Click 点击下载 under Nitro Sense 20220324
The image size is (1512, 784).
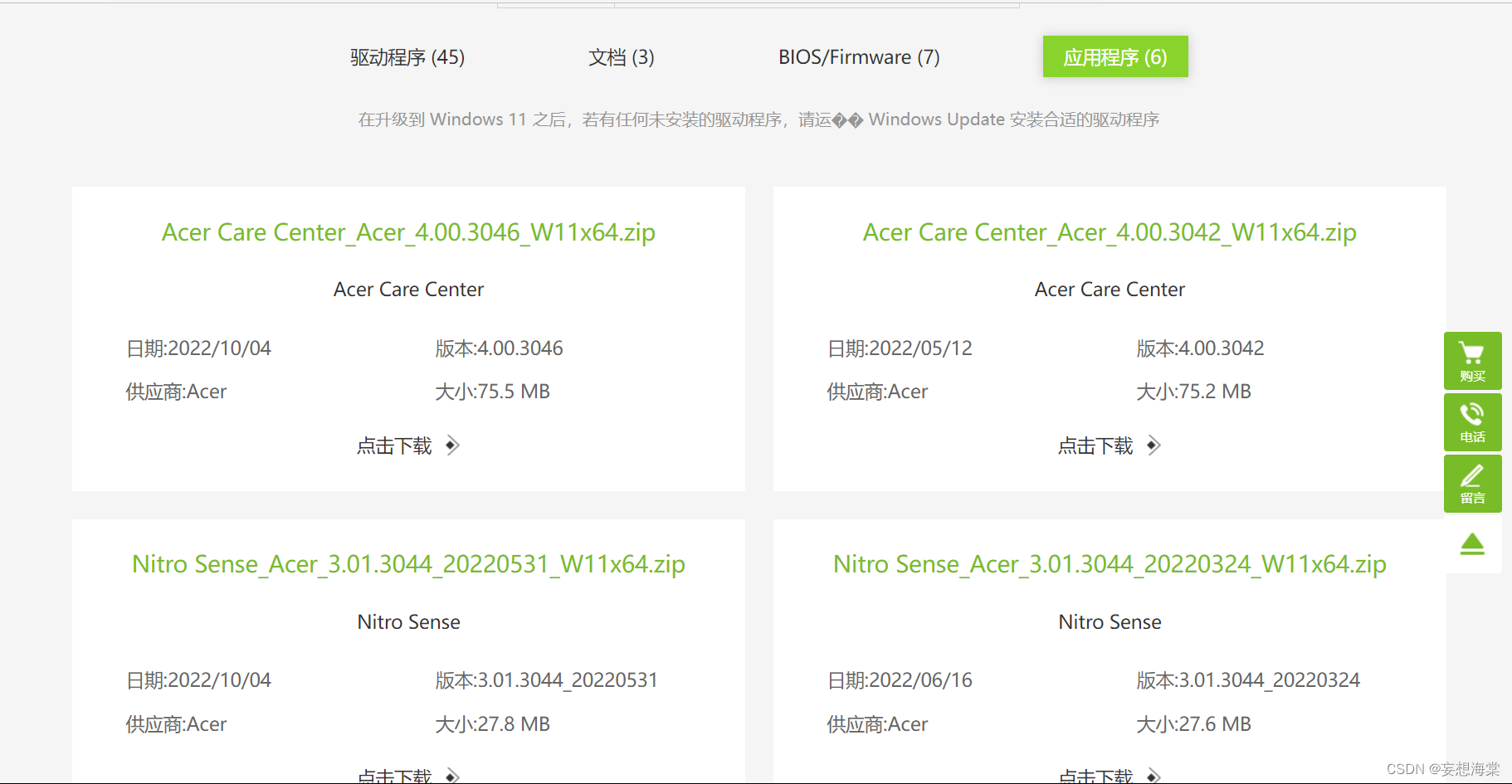tap(1095, 776)
